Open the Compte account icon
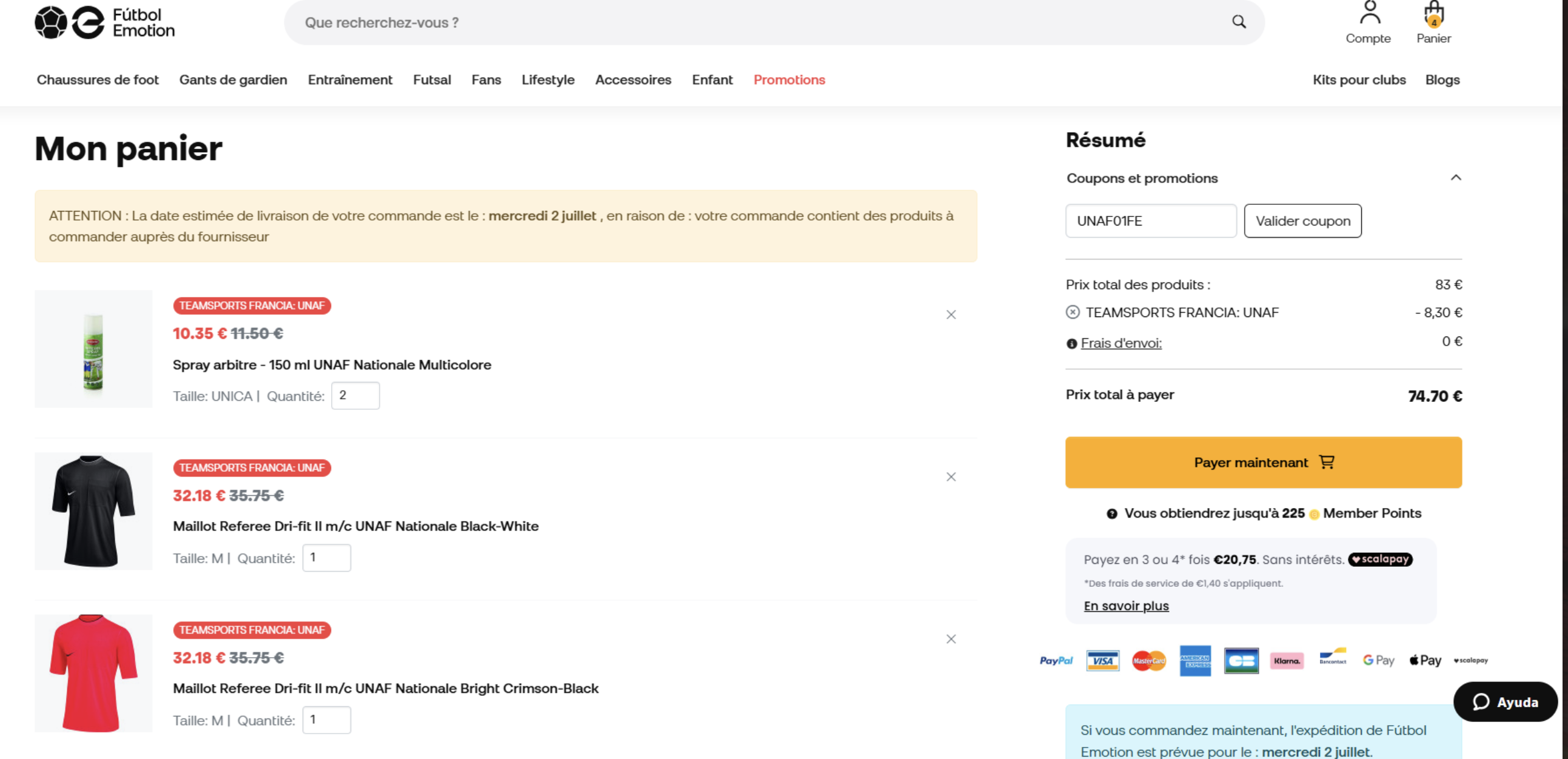 [1368, 22]
